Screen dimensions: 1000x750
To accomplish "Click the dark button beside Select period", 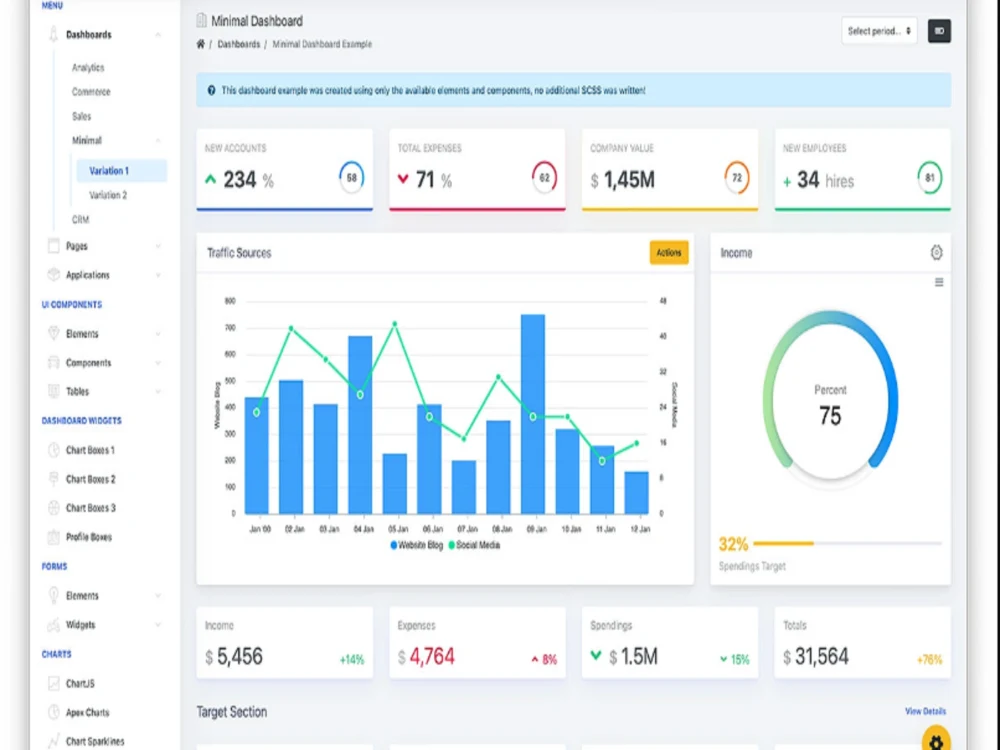I will (x=939, y=31).
